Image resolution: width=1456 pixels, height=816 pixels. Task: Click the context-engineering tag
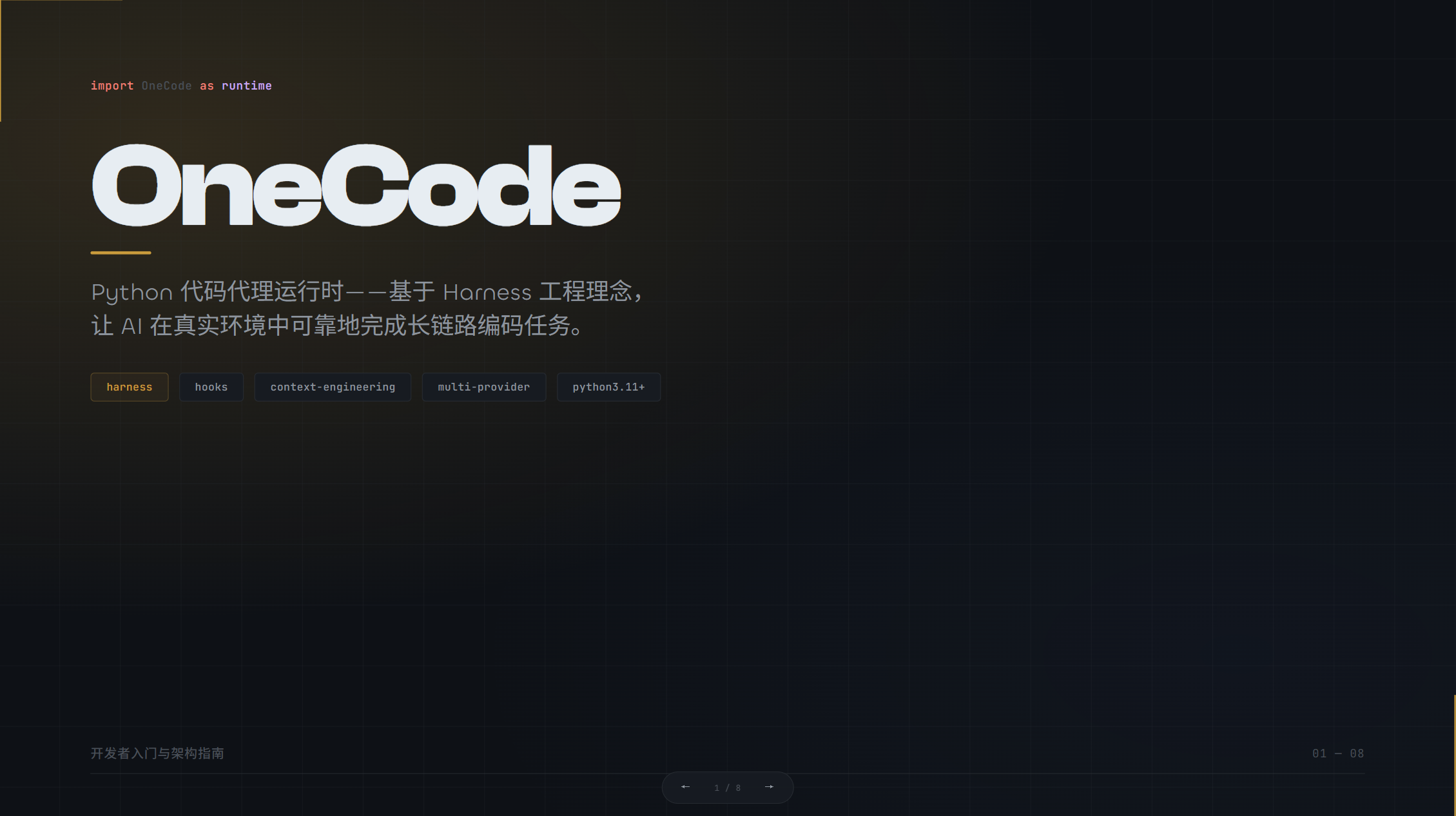333,387
